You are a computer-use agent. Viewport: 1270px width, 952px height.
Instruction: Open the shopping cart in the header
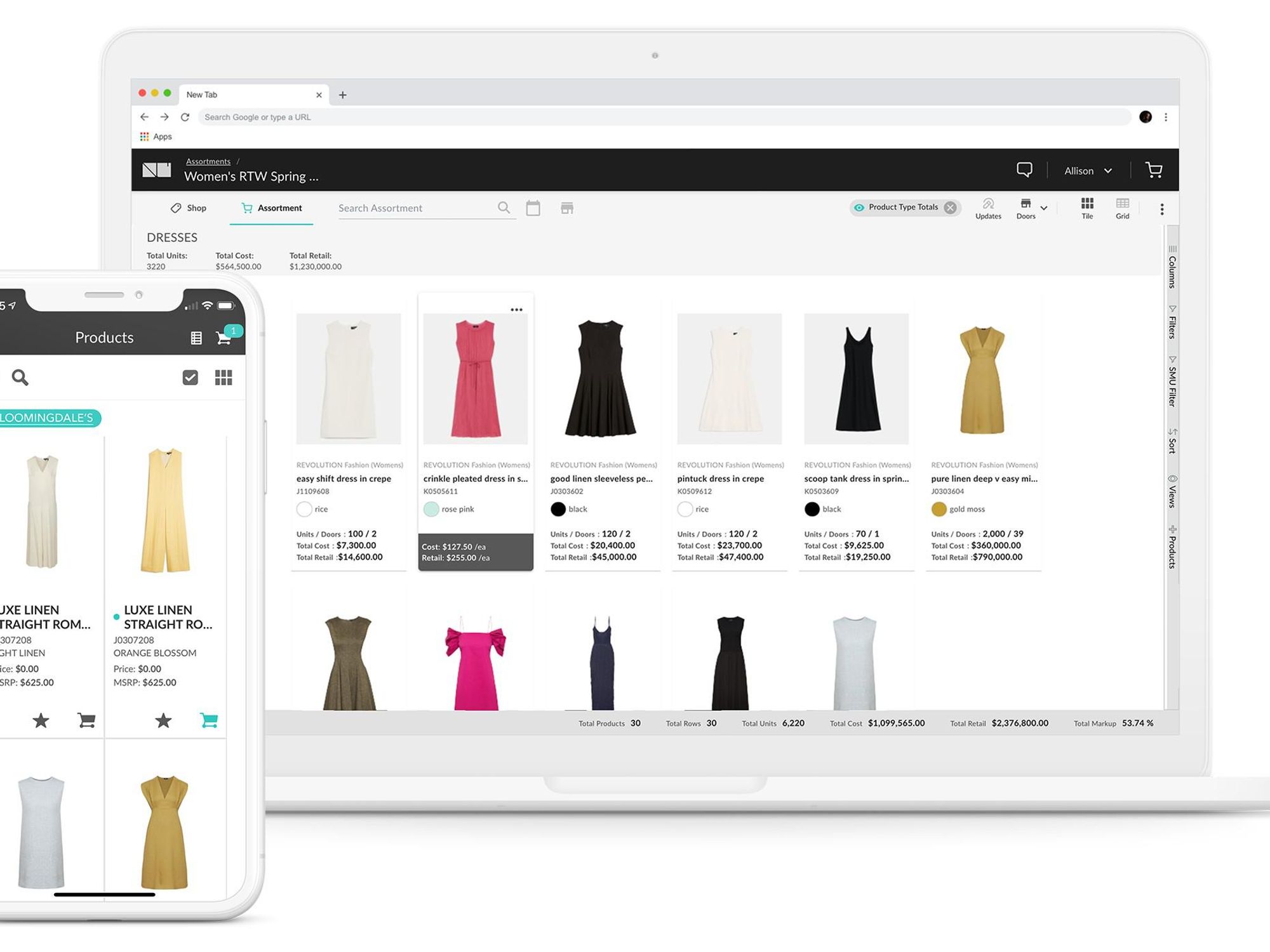pyautogui.click(x=1154, y=170)
